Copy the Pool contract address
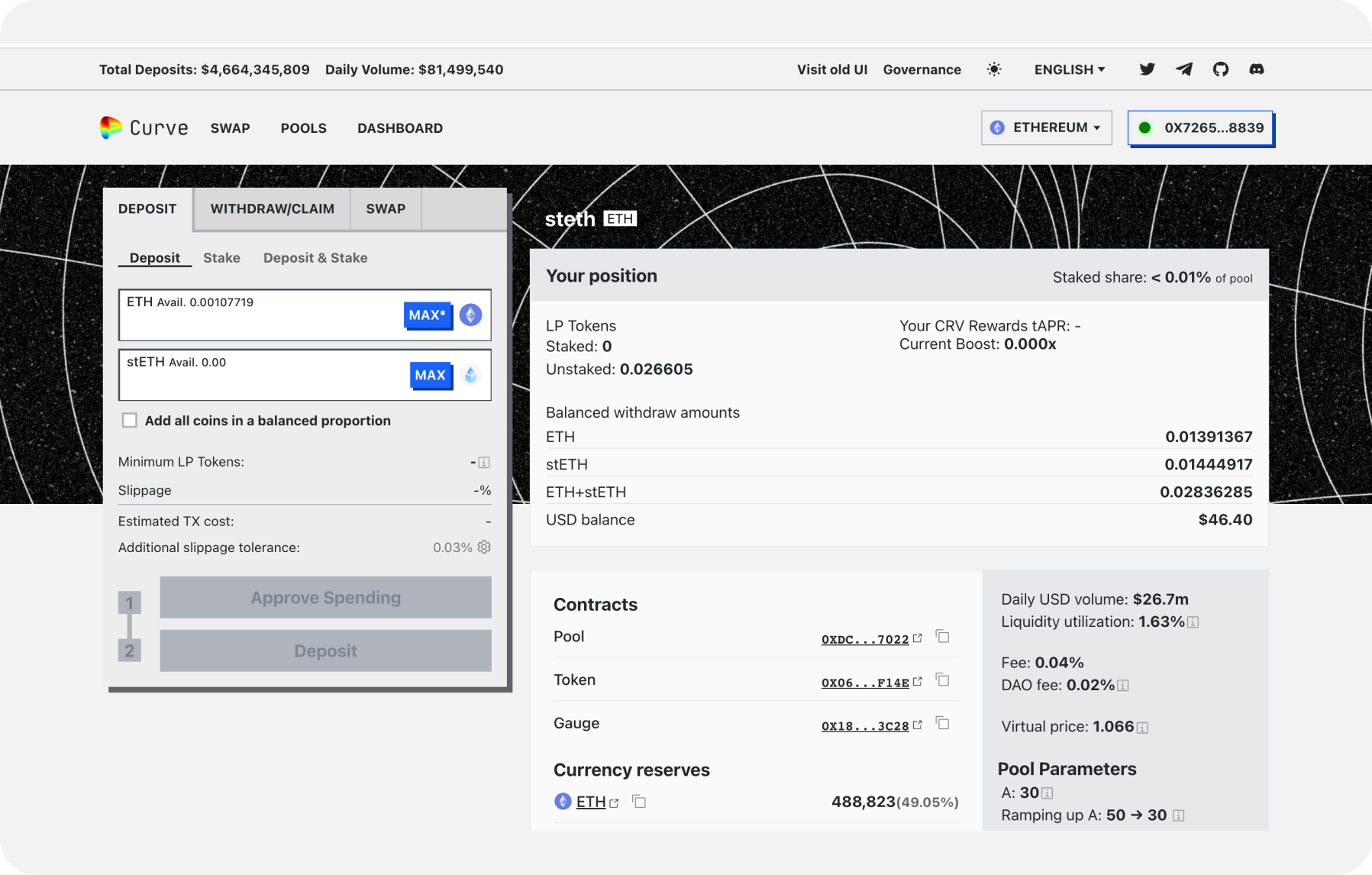 [943, 637]
